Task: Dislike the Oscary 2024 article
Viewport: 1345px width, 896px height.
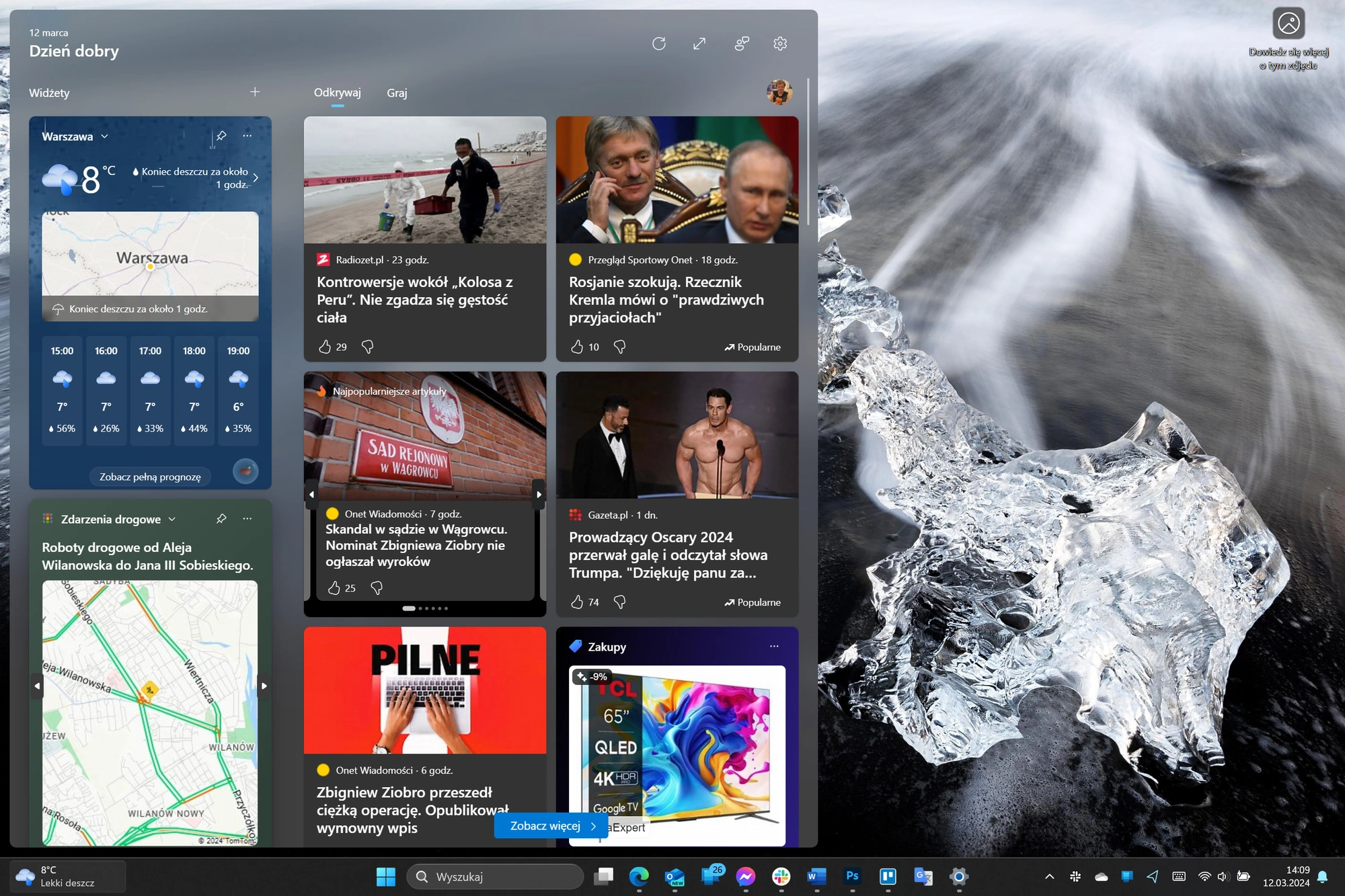Action: point(619,602)
